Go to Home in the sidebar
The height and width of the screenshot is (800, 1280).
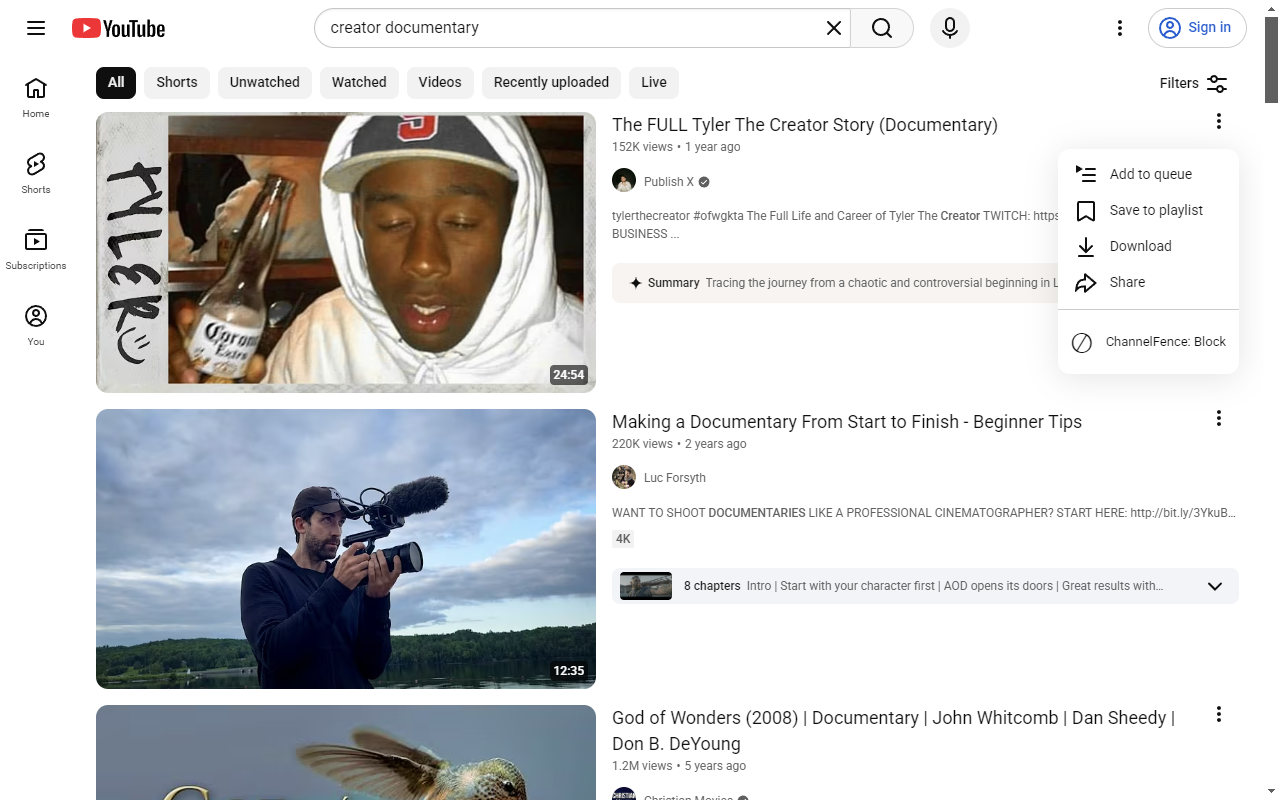coord(36,98)
